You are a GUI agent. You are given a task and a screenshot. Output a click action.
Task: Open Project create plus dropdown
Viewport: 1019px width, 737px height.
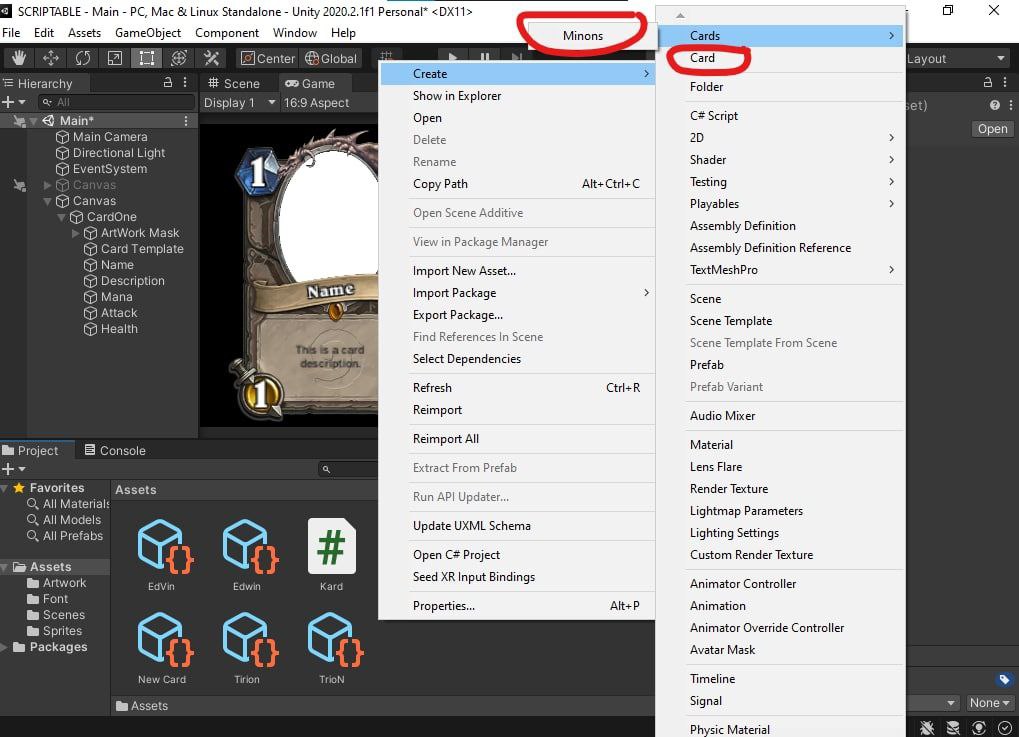pyautogui.click(x=14, y=469)
